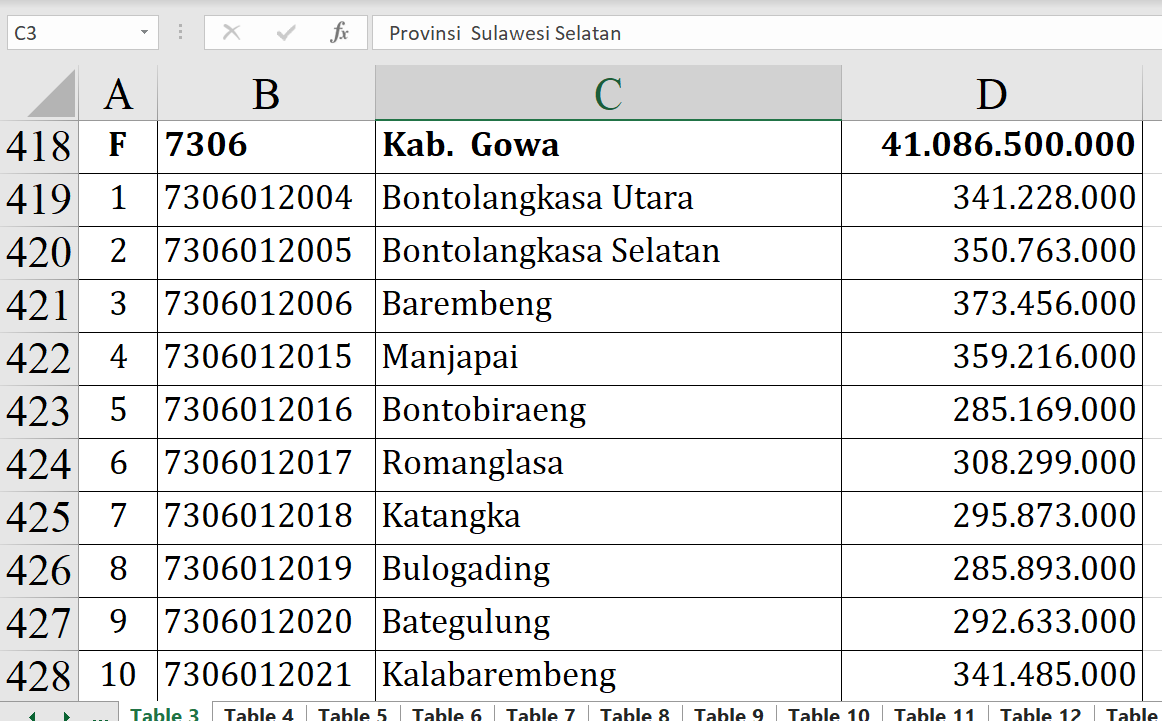Open Insert Function fx dialog
1162x721 pixels.
click(x=340, y=33)
